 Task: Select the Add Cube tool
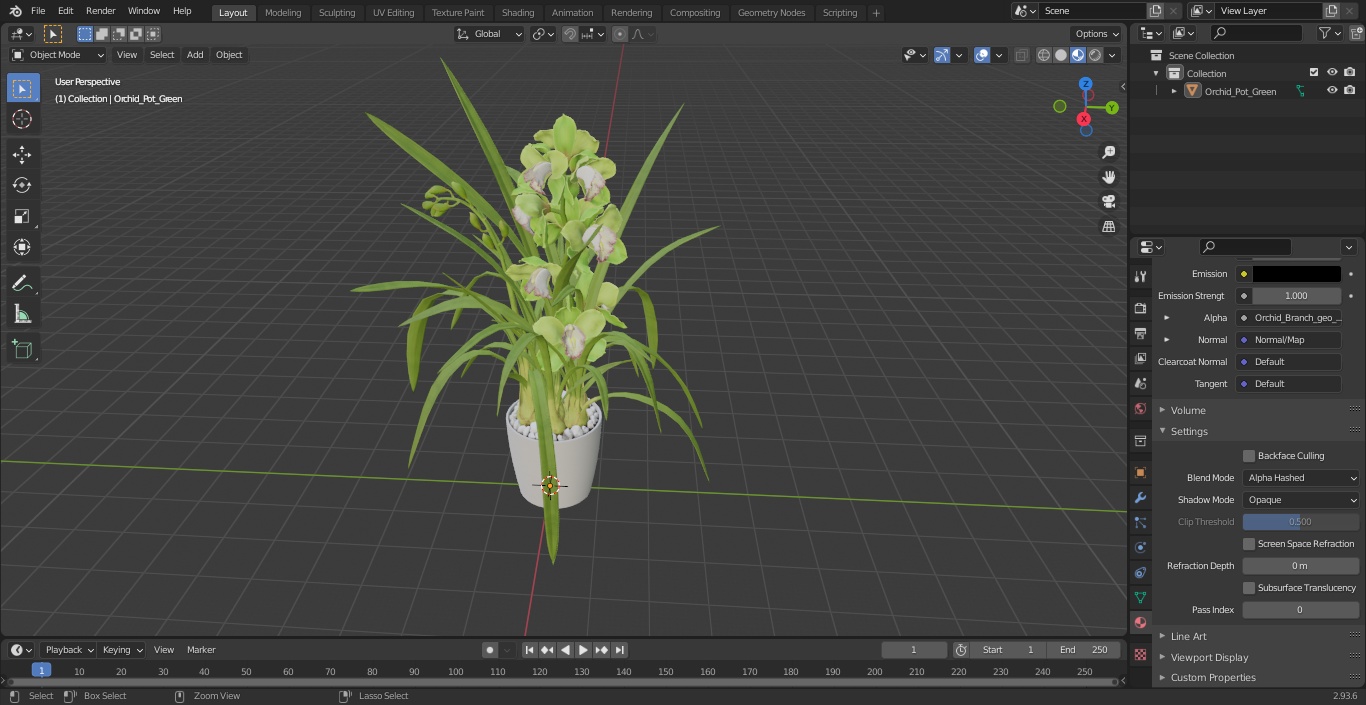22,350
